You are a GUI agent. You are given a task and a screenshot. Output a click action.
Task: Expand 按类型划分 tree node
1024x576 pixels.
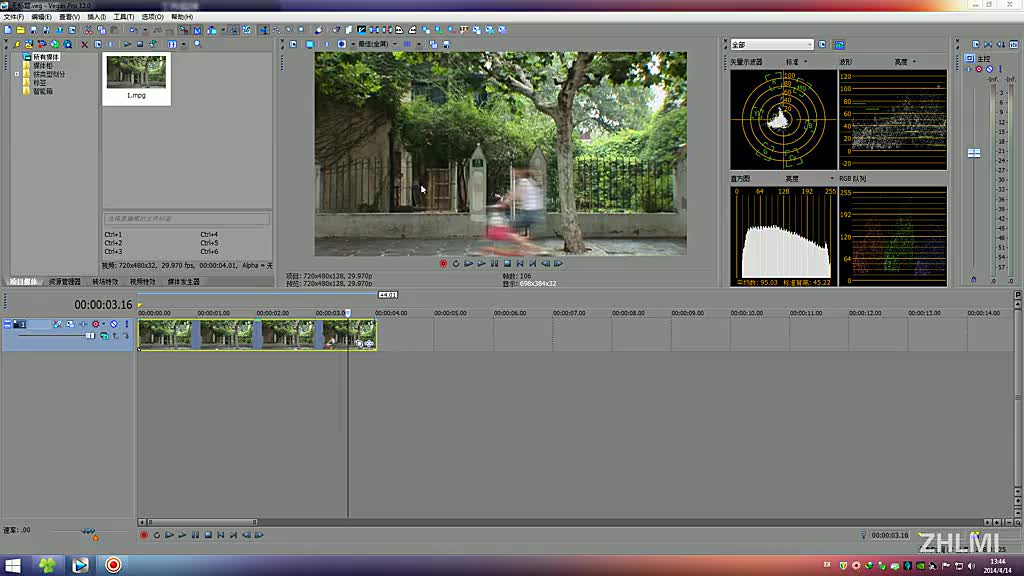pos(16,74)
